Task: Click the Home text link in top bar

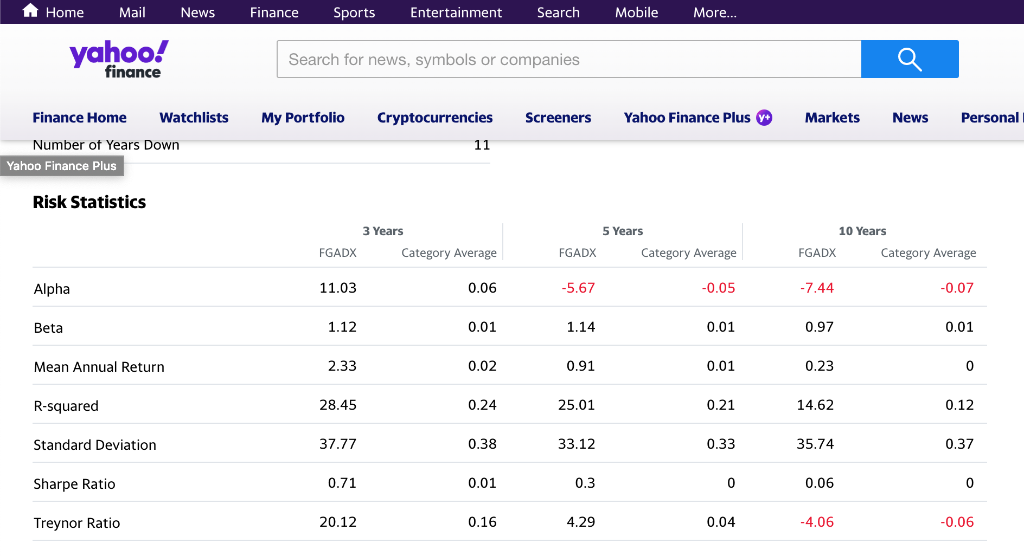Action: point(65,12)
